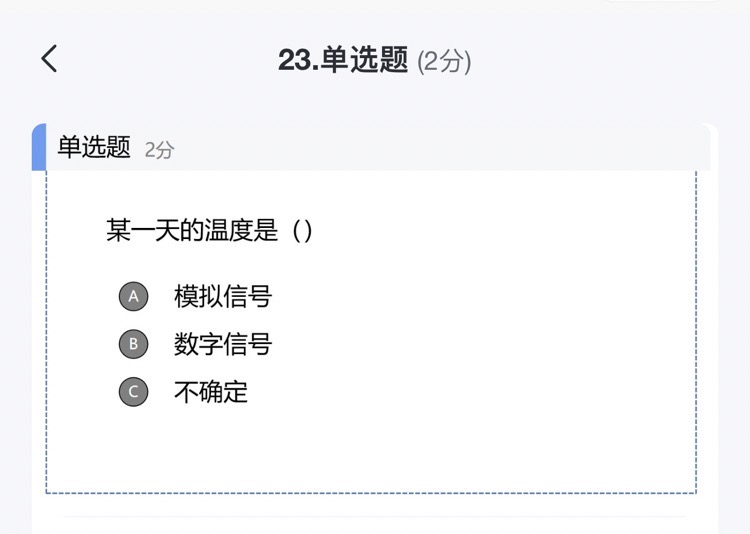Tap the number 23 in the title
The image size is (750, 534).
click(x=295, y=61)
